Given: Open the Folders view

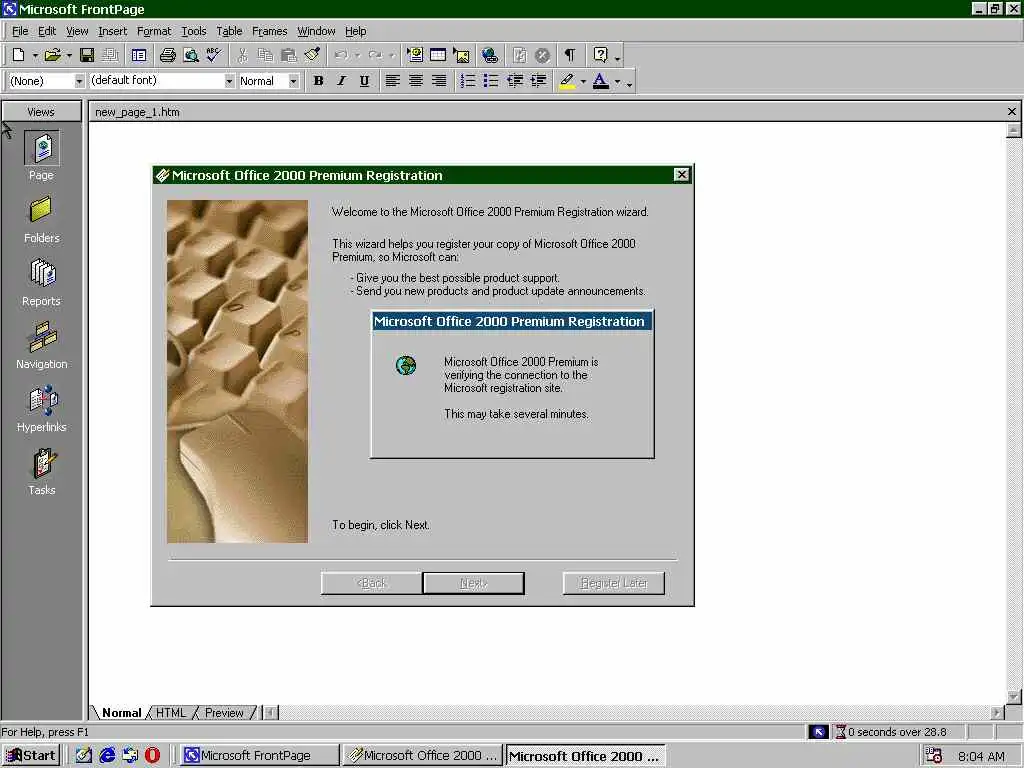Looking at the screenshot, I should click(x=42, y=219).
